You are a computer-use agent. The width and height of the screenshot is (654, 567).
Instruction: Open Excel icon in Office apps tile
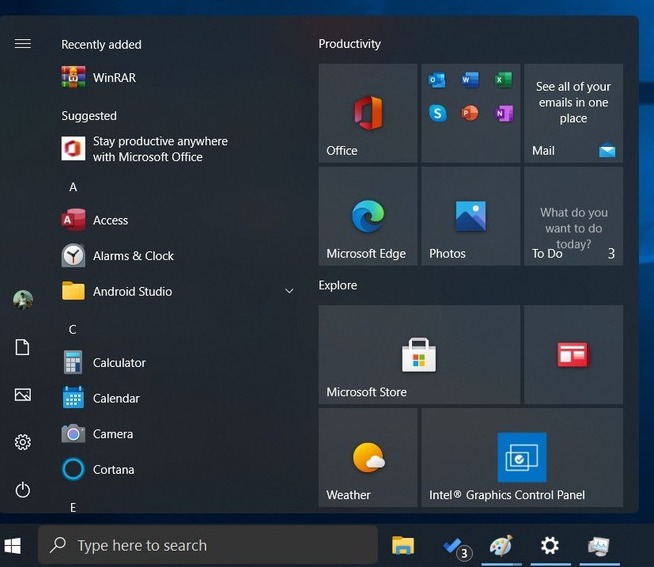(x=503, y=80)
